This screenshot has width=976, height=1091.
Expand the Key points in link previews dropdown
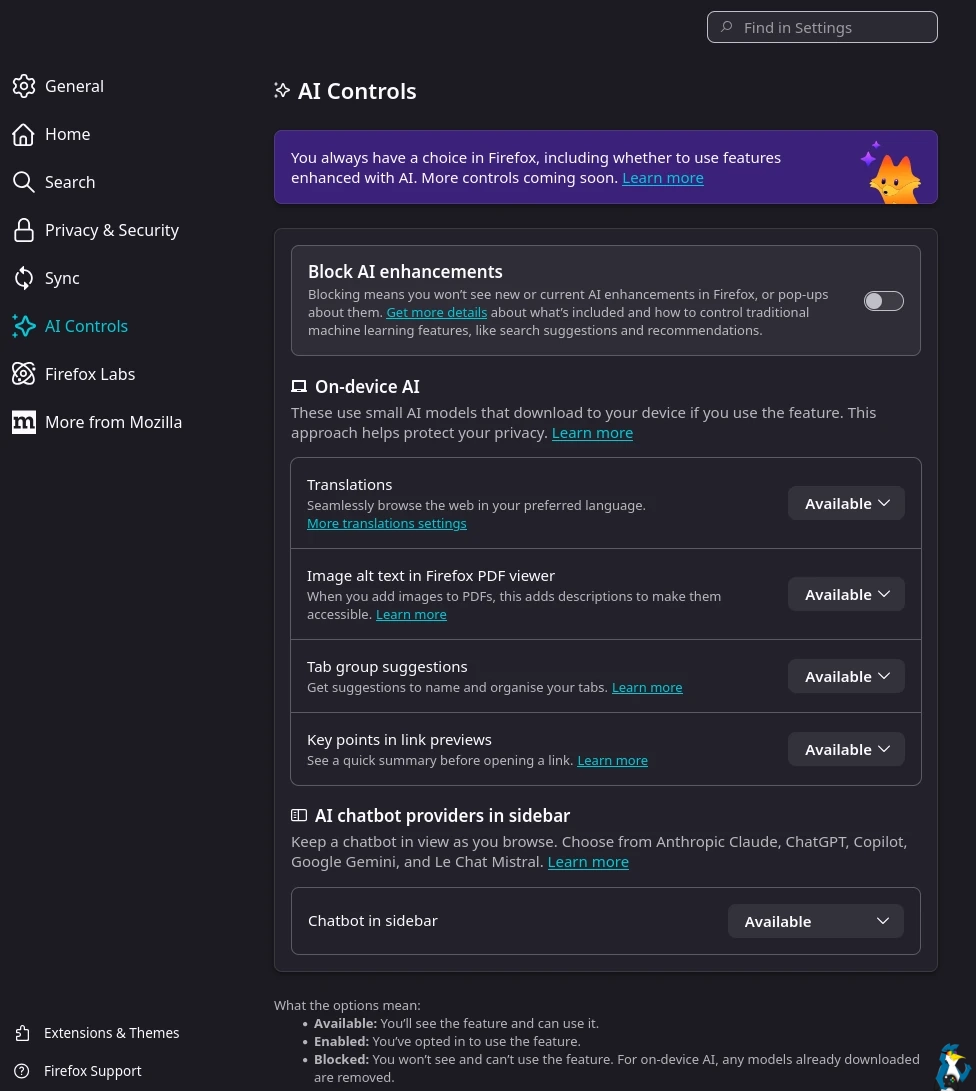click(846, 749)
